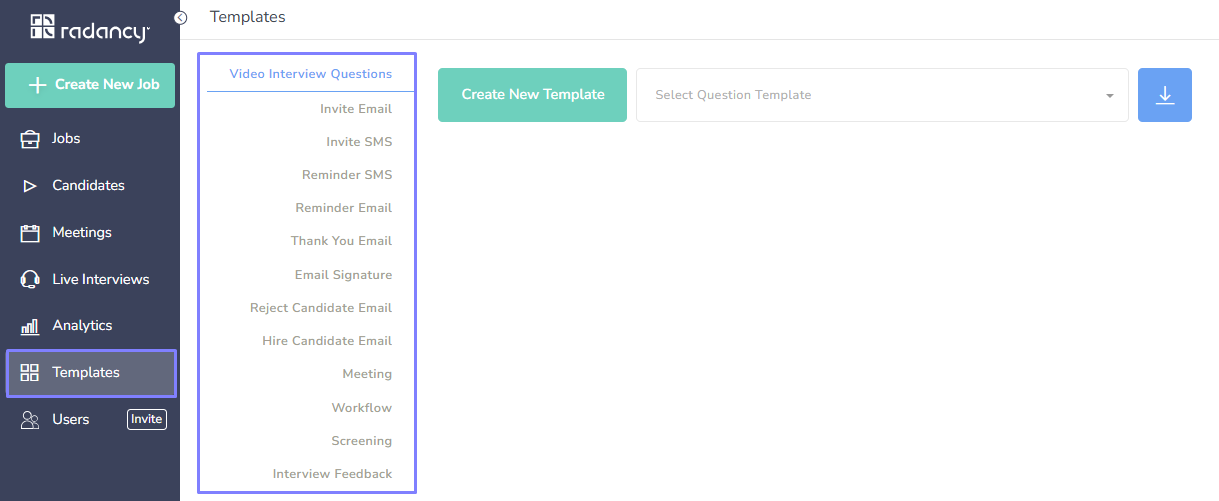Click the Create New Template button
This screenshot has width=1219, height=501.
coord(532,95)
